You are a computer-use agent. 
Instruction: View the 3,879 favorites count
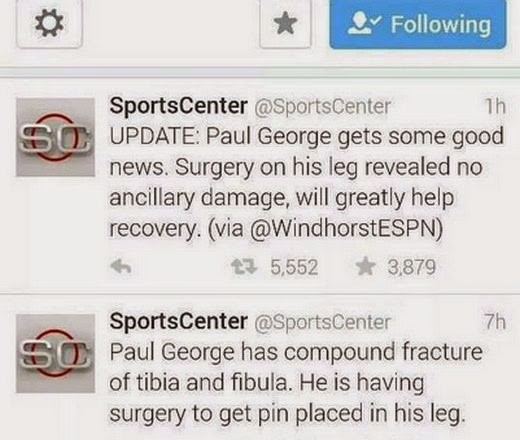point(412,267)
